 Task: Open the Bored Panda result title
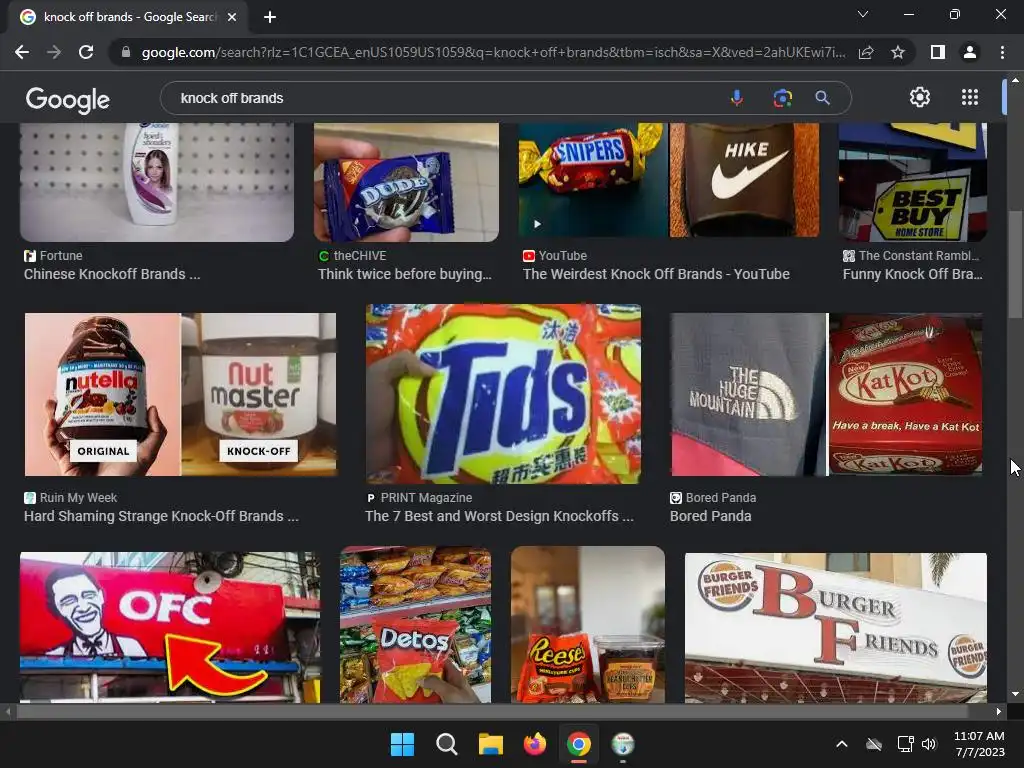(711, 517)
